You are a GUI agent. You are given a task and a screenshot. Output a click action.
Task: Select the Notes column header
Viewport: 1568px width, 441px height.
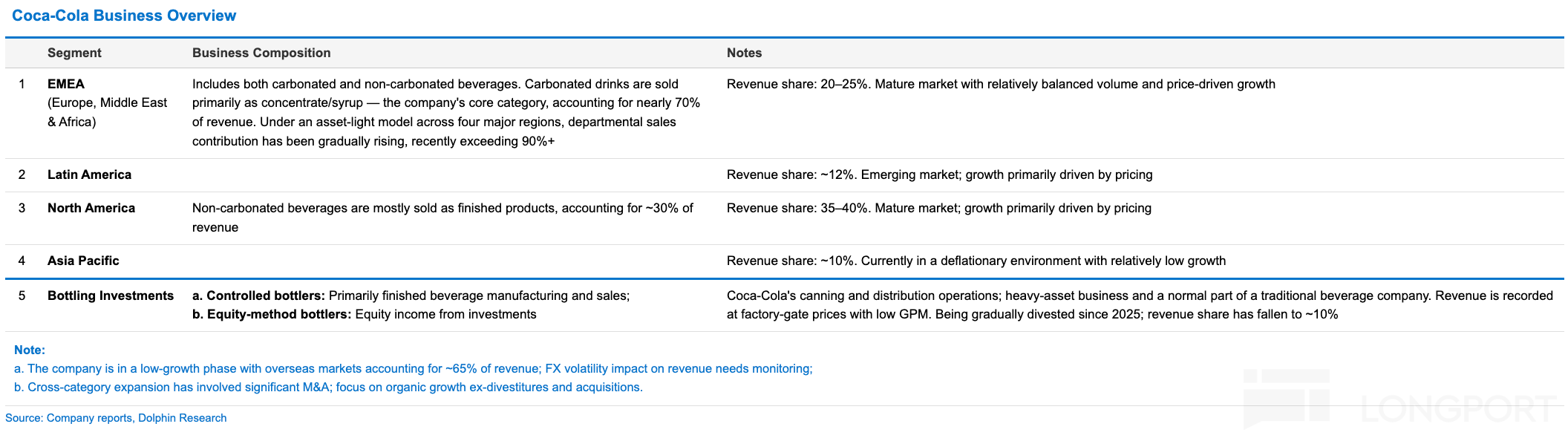[x=744, y=53]
